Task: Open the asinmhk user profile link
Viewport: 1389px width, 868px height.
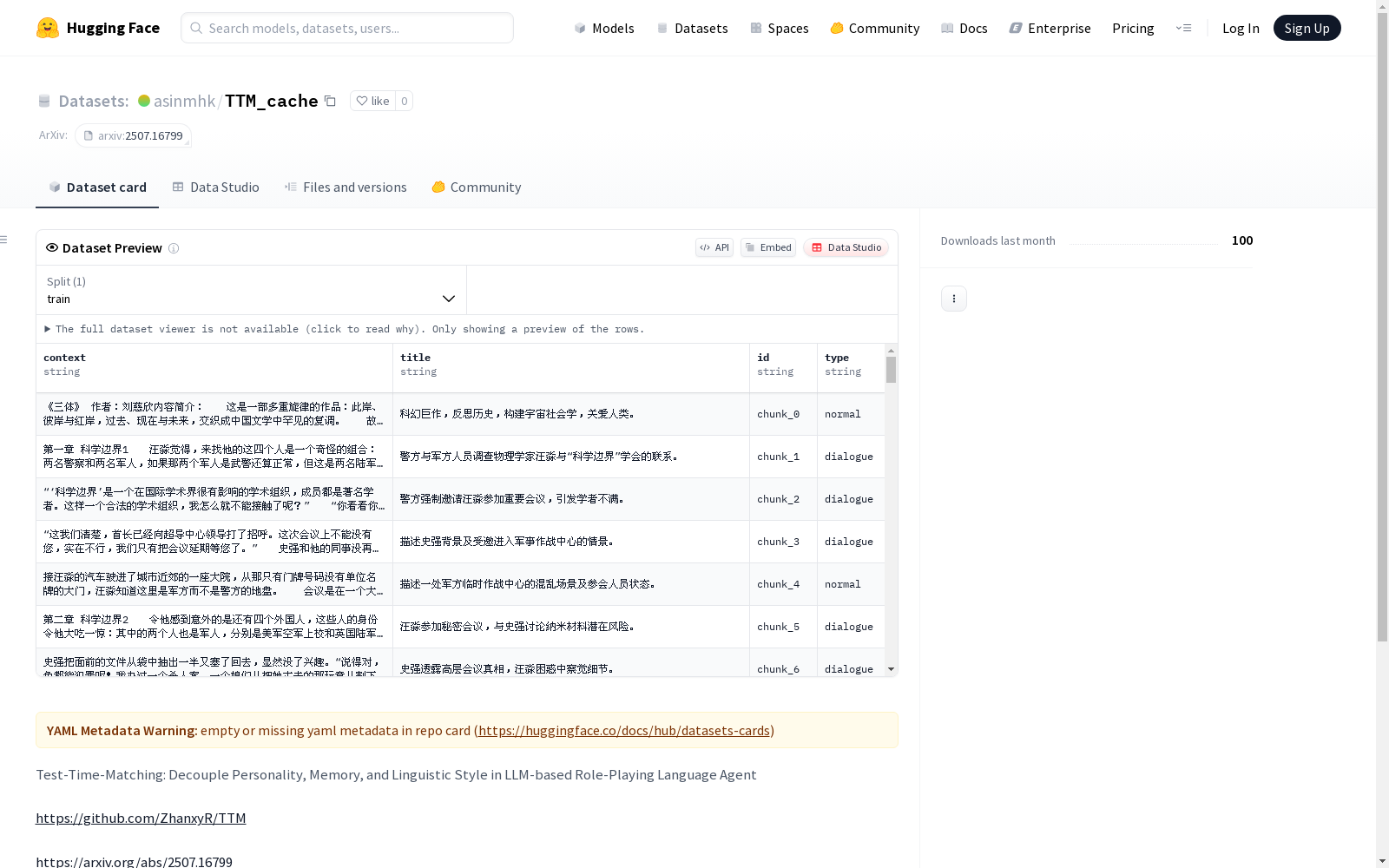Action: [184, 101]
